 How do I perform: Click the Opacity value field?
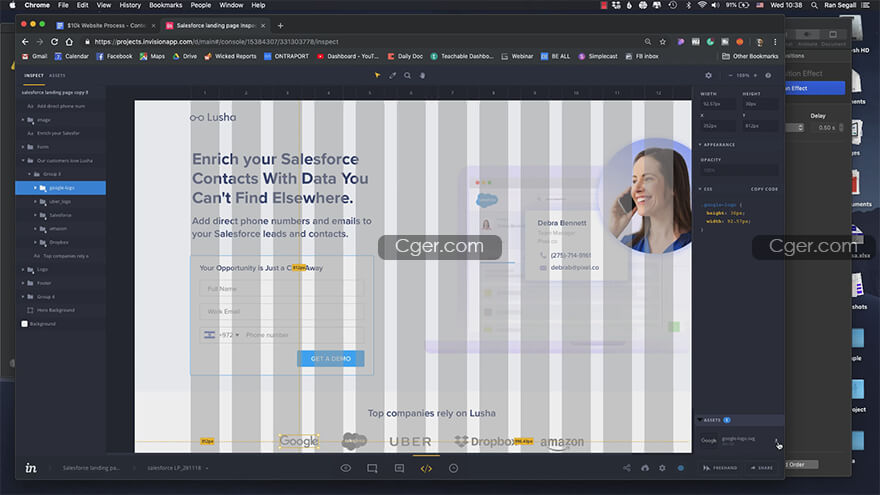point(739,169)
